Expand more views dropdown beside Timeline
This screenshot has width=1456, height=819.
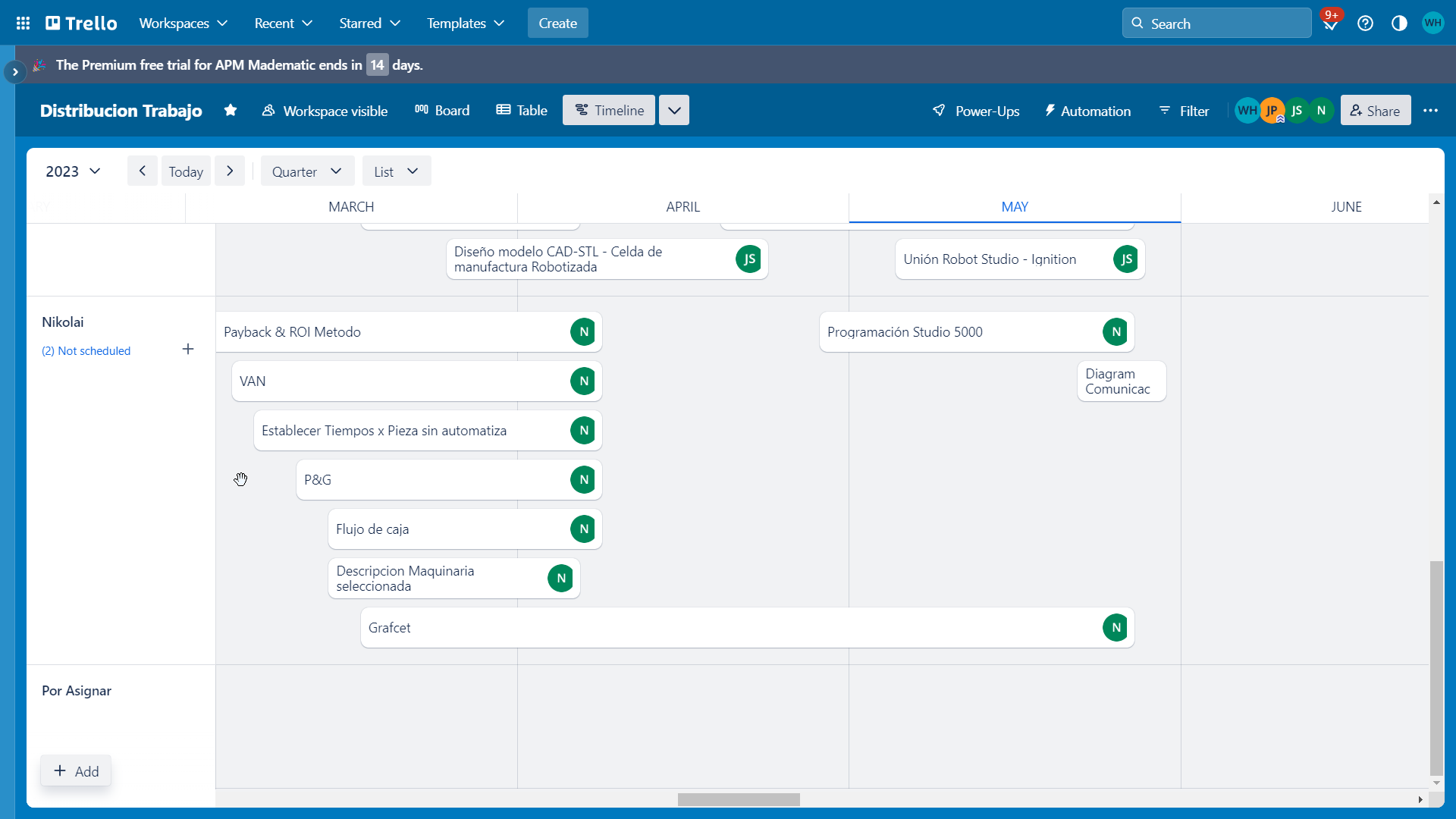point(673,111)
